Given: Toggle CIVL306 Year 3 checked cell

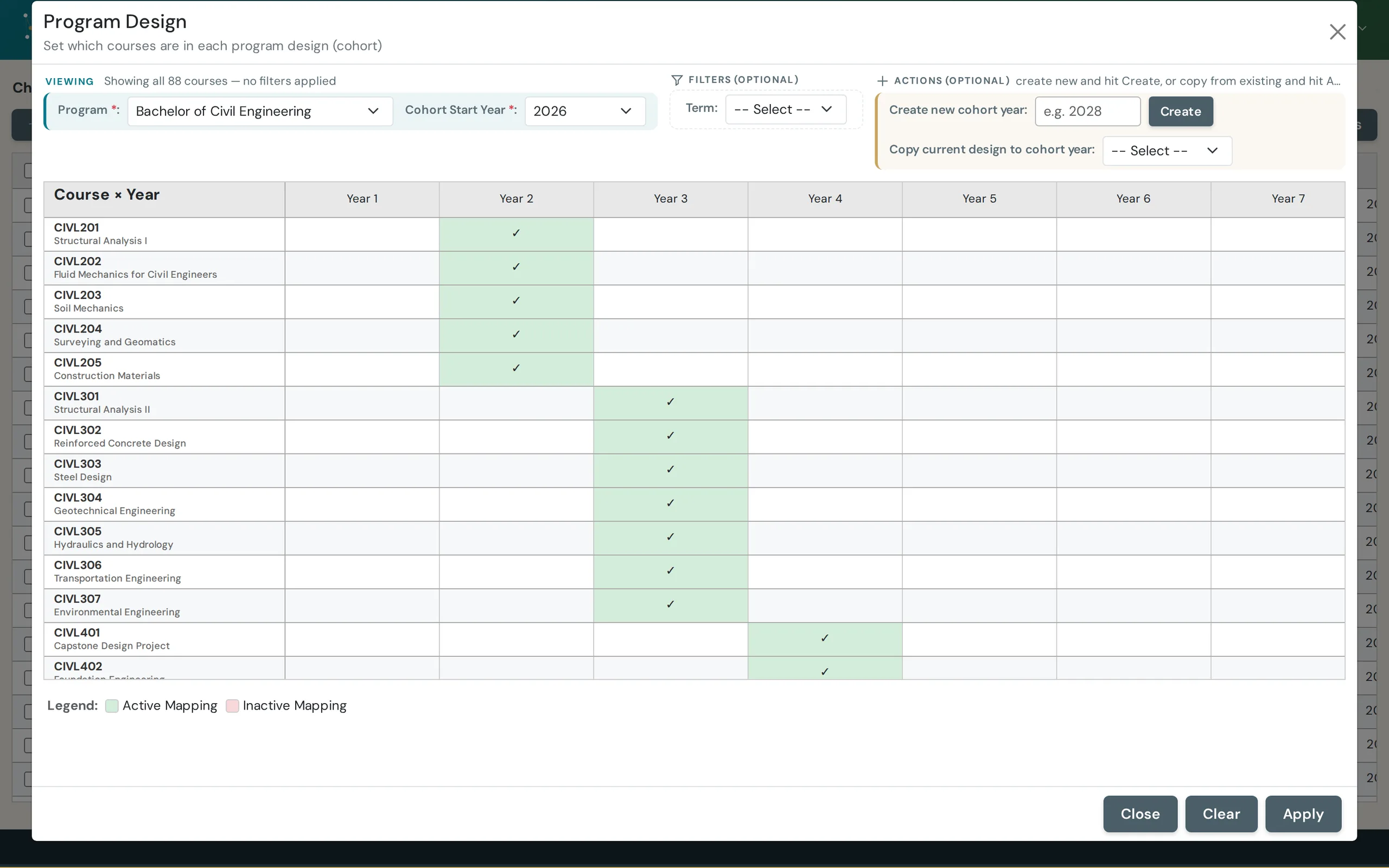Looking at the screenshot, I should pyautogui.click(x=671, y=572).
